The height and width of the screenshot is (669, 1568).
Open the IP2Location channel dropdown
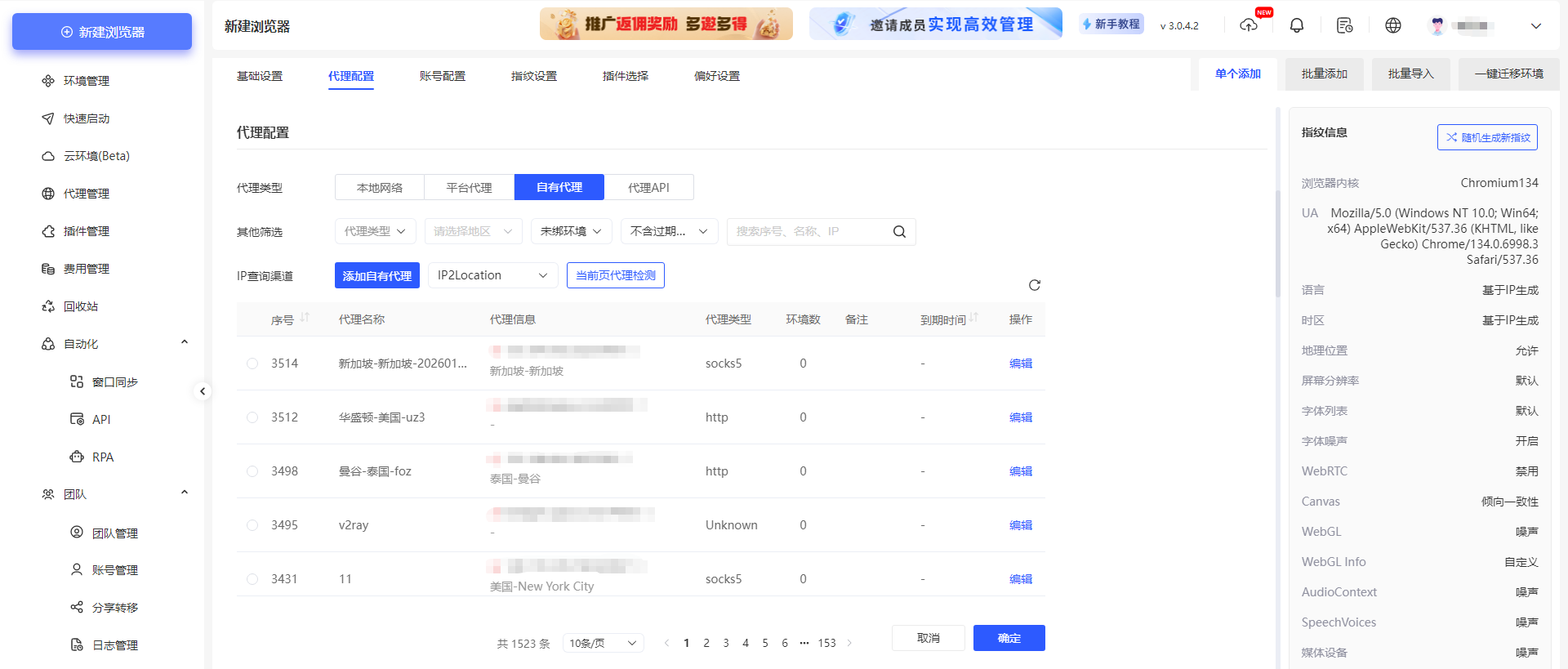pos(493,275)
